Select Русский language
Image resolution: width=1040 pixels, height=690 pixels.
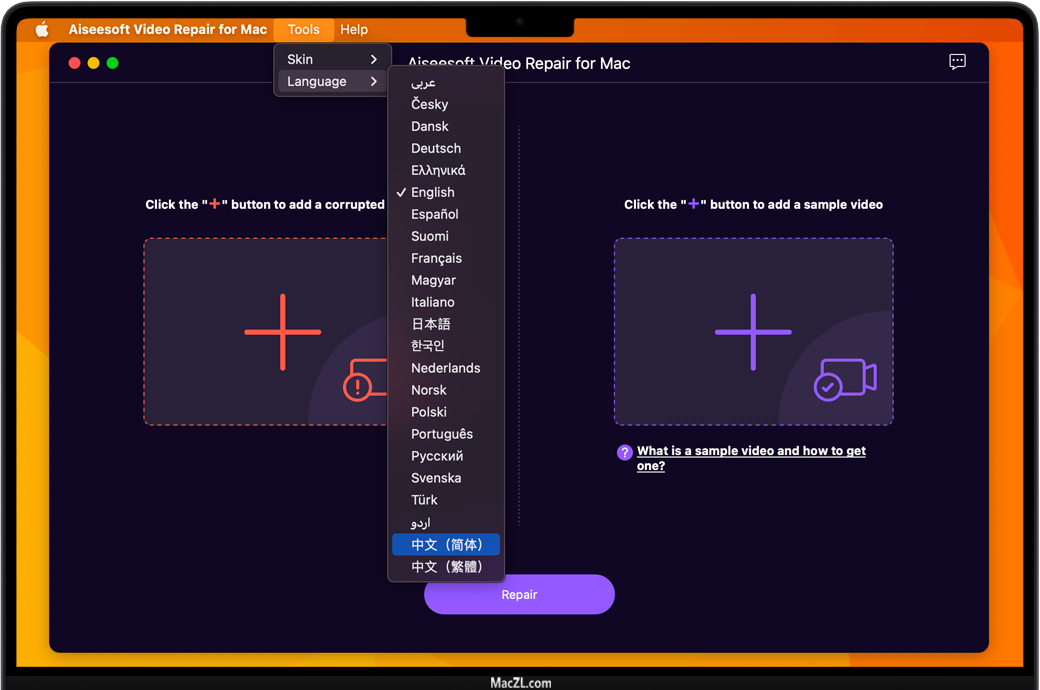pyautogui.click(x=446, y=456)
